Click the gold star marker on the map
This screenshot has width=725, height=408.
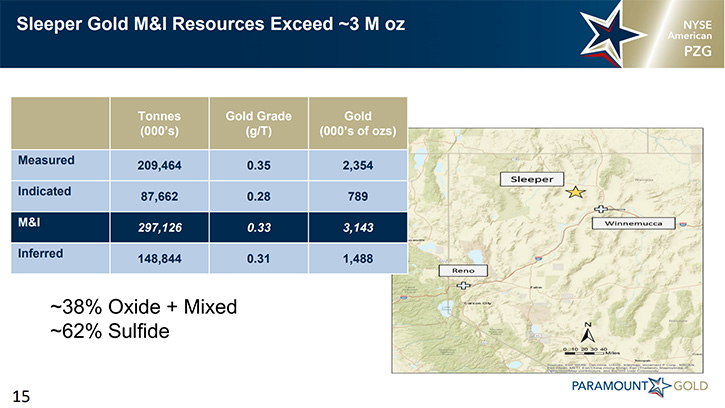pos(575,192)
